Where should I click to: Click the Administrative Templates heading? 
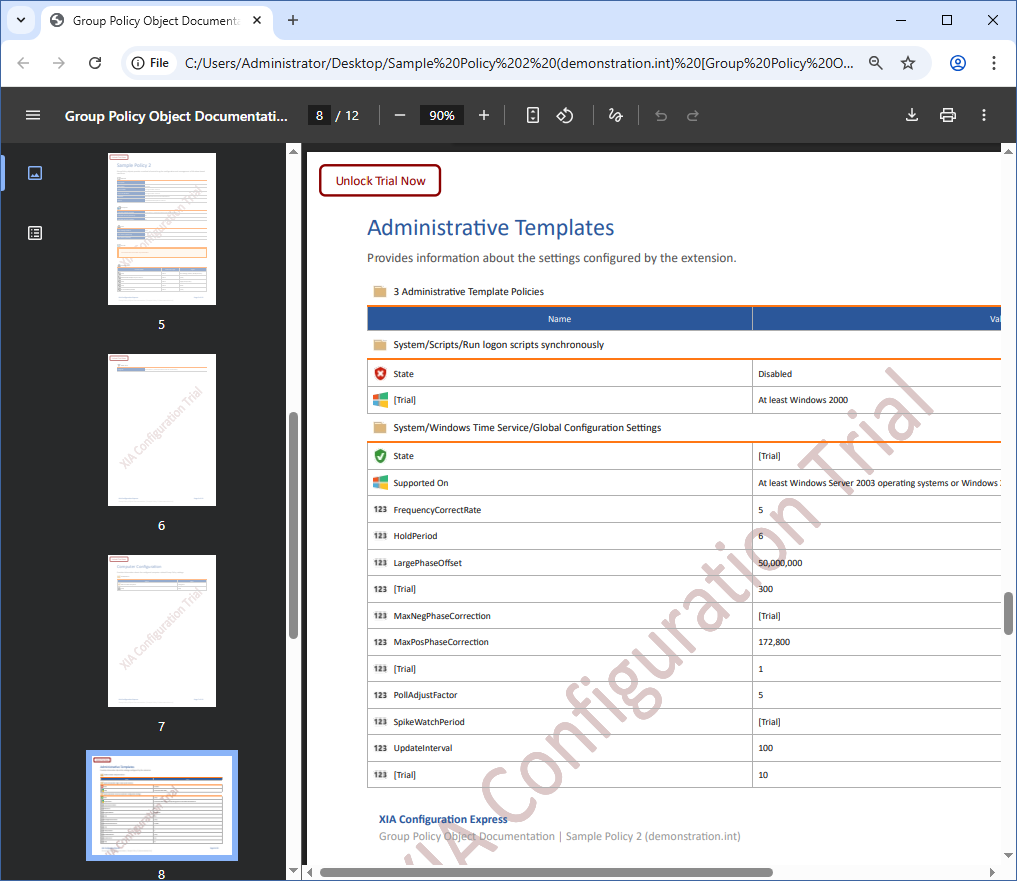coord(490,228)
